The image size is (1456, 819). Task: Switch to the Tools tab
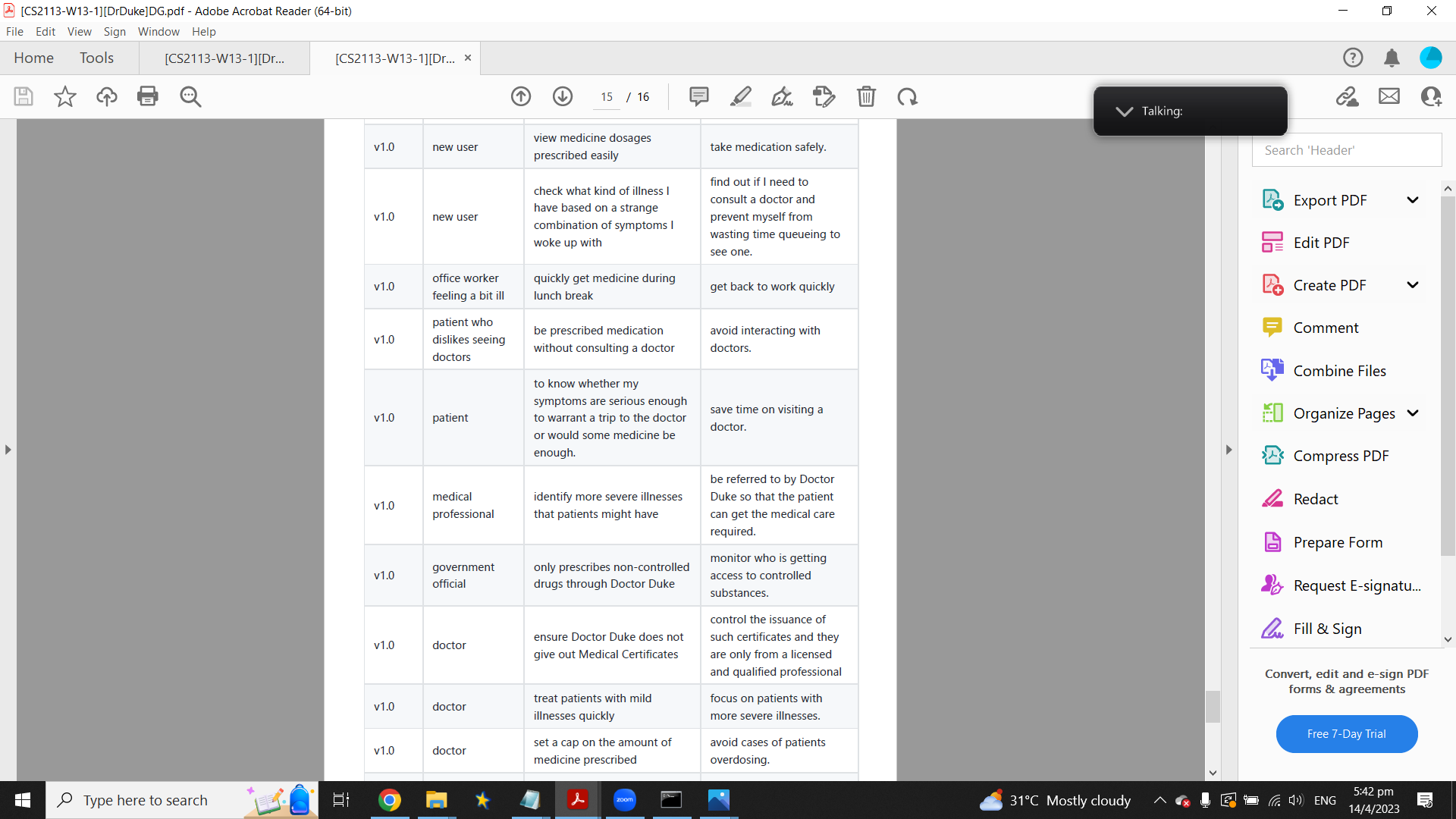[x=96, y=58]
